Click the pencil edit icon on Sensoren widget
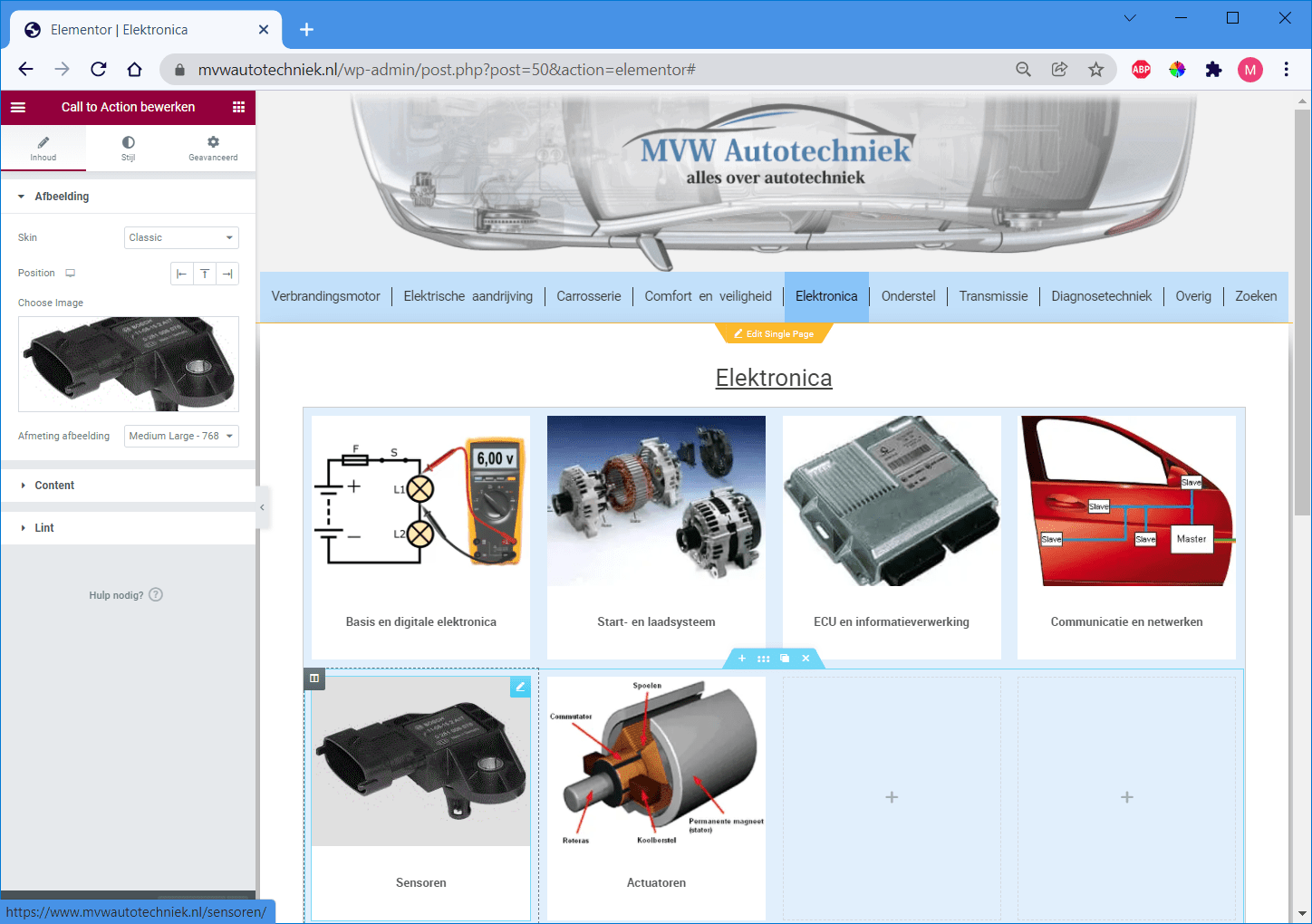This screenshot has width=1312, height=924. pos(520,687)
